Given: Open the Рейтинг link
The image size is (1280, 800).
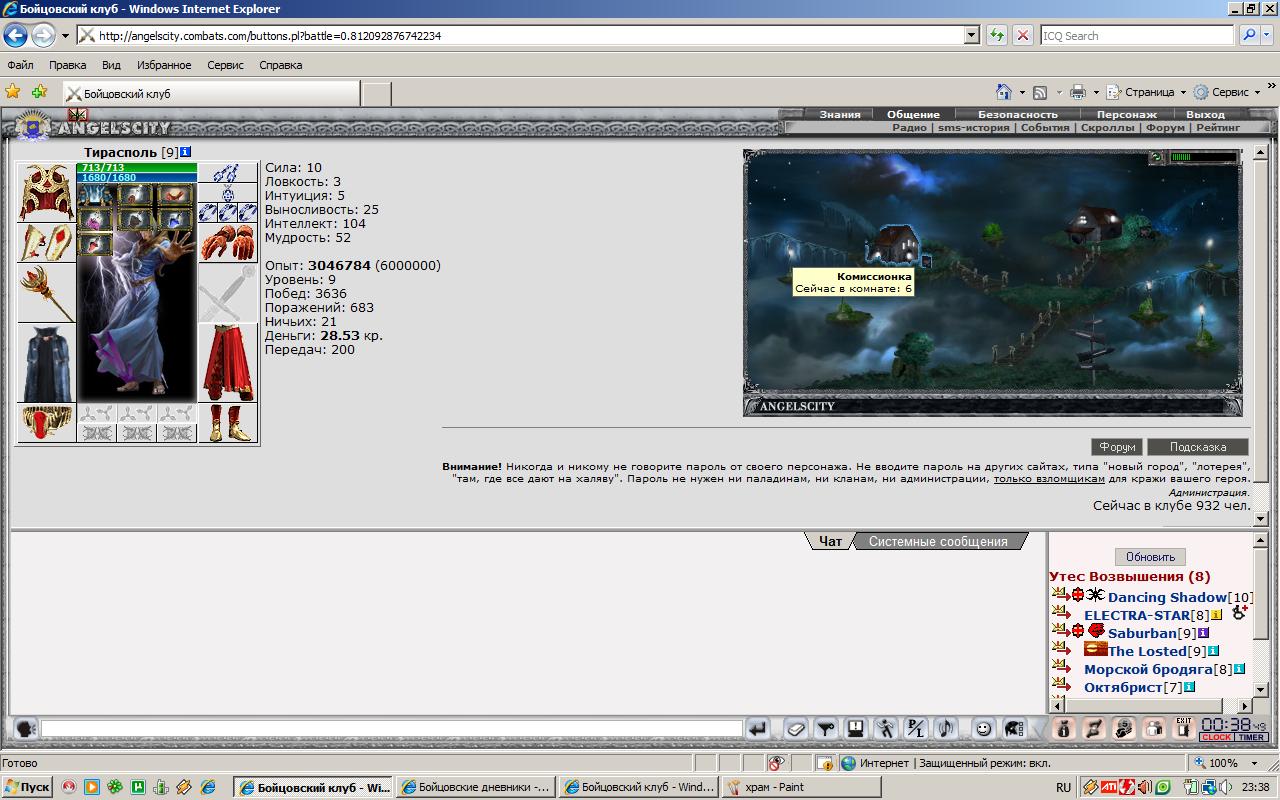Looking at the screenshot, I should [x=1218, y=128].
